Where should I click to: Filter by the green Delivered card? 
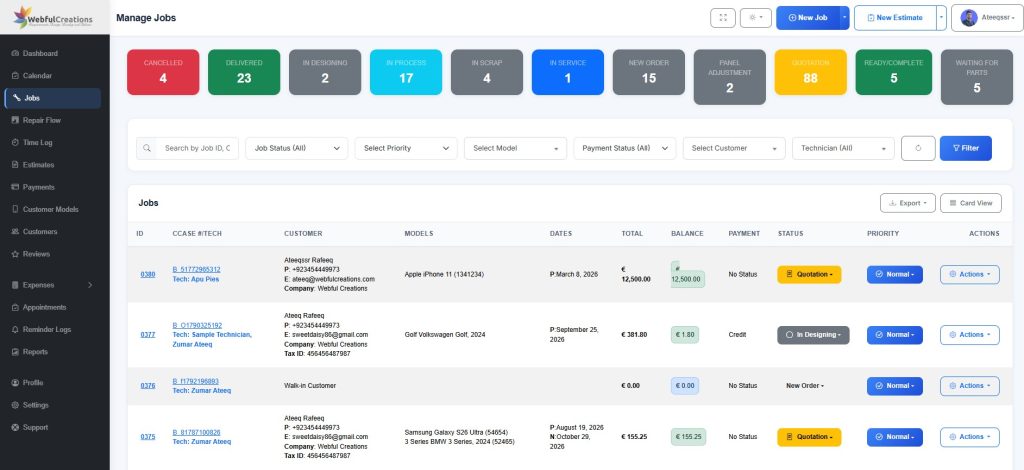click(x=244, y=72)
